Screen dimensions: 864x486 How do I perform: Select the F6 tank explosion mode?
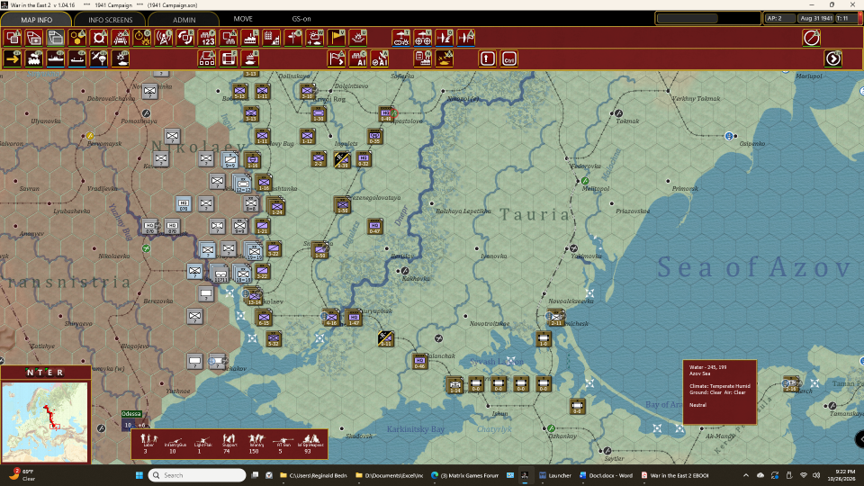121,58
